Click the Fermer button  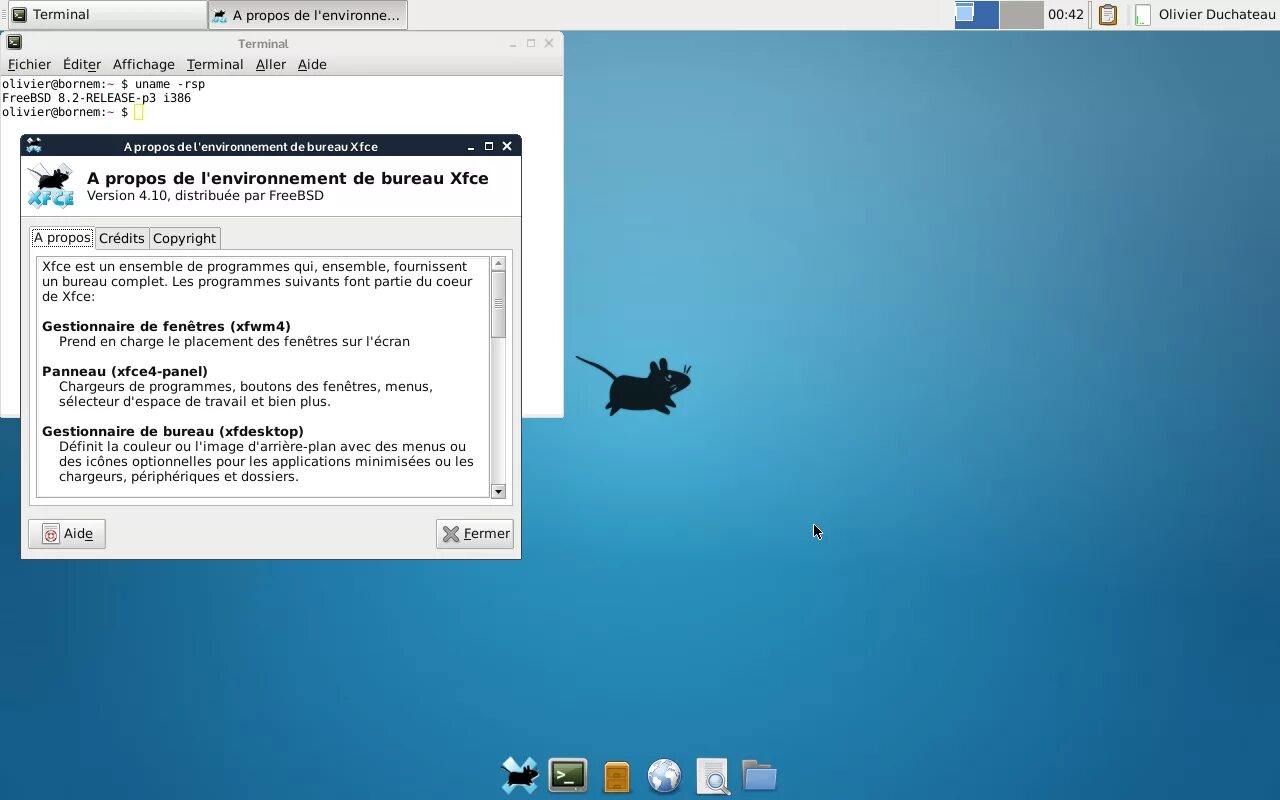[475, 534]
